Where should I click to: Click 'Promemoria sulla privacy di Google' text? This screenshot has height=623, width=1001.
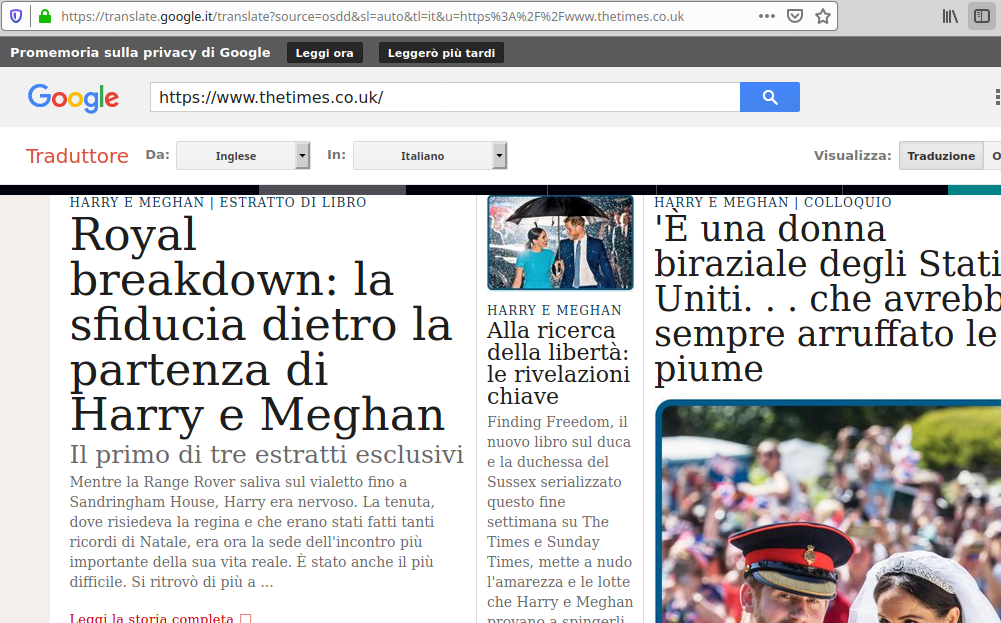pos(140,53)
